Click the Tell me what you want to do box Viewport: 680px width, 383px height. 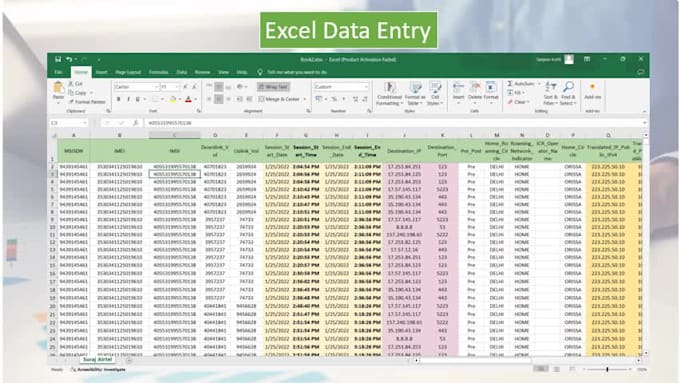pos(297,72)
